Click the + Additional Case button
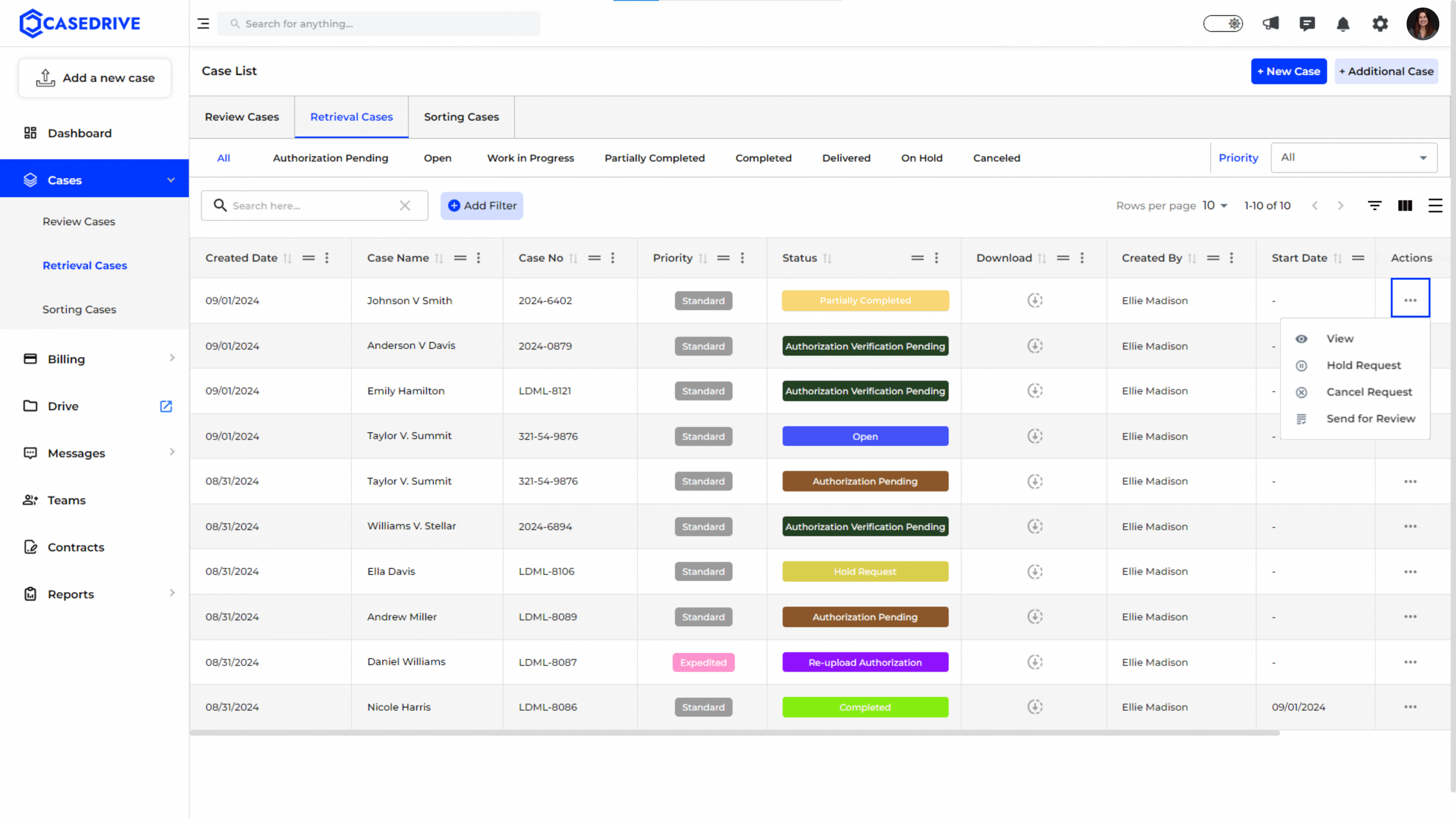This screenshot has width=1456, height=819. [1386, 71]
